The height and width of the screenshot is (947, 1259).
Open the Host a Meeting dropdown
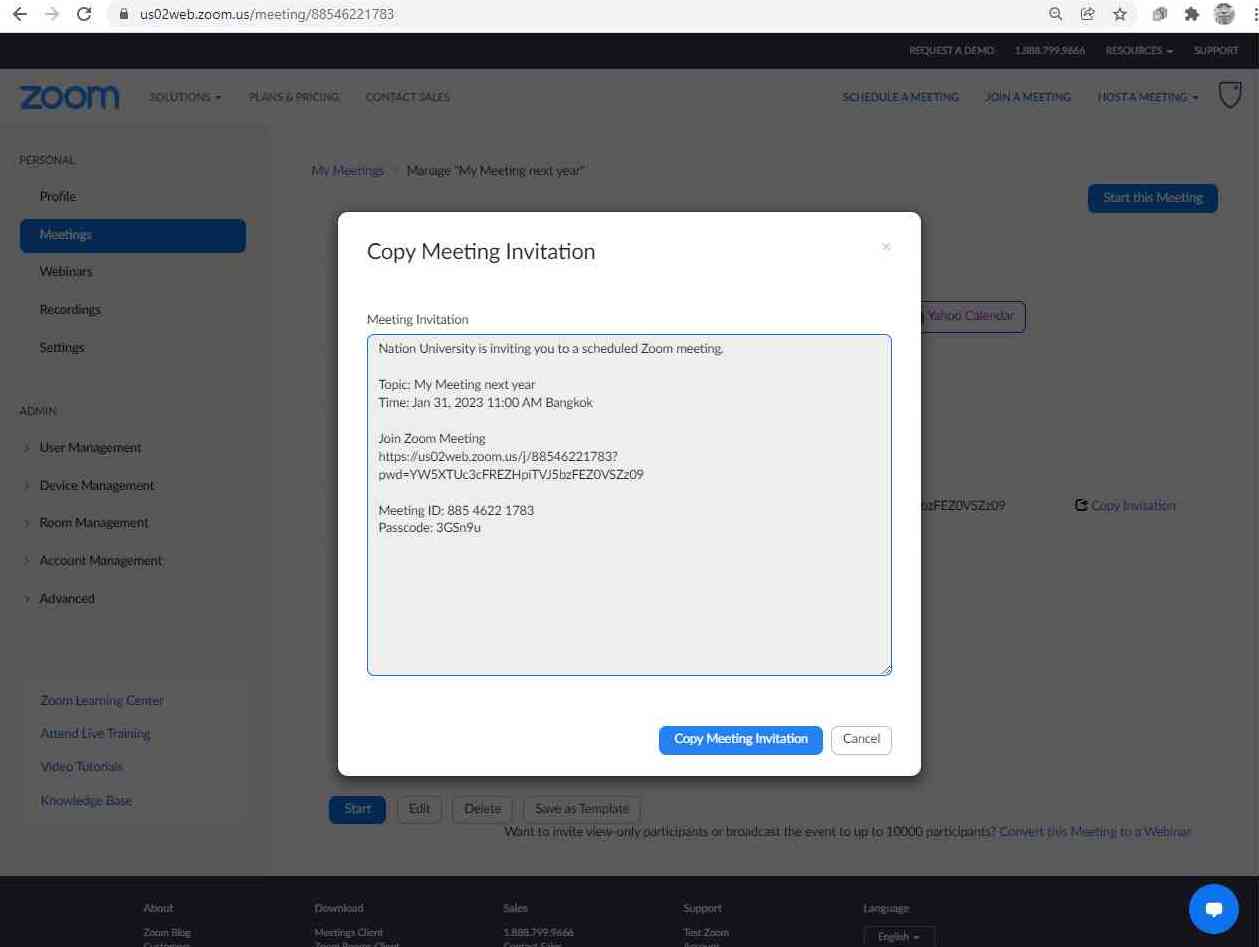click(1147, 97)
